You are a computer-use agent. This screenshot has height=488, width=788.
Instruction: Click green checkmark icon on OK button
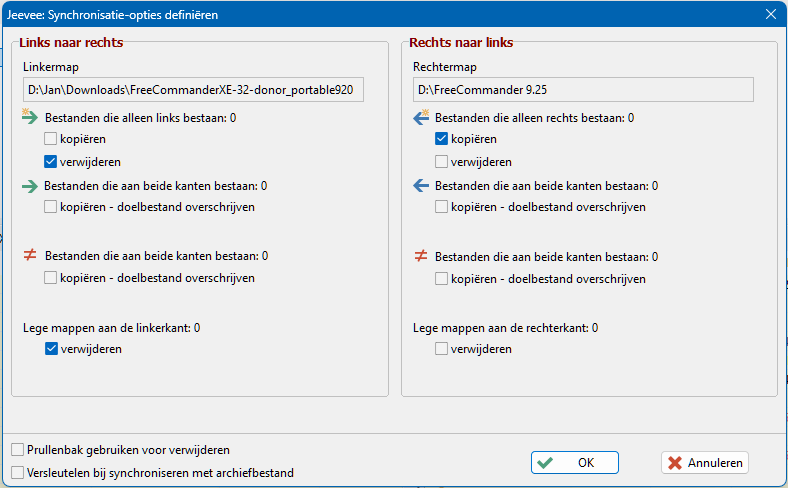545,462
